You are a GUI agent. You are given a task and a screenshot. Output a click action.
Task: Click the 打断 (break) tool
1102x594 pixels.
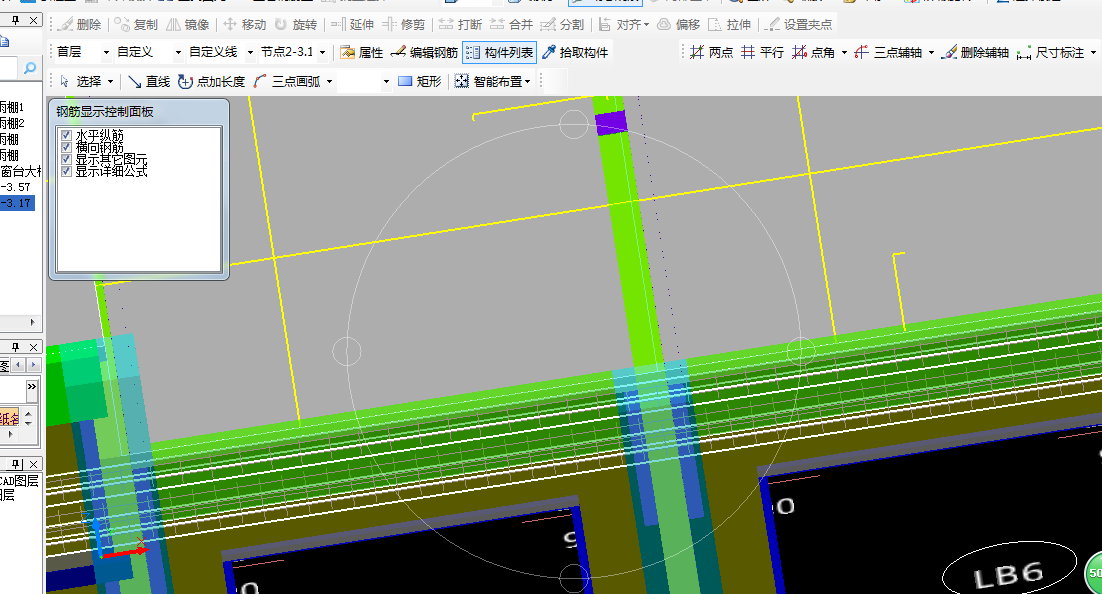point(460,25)
